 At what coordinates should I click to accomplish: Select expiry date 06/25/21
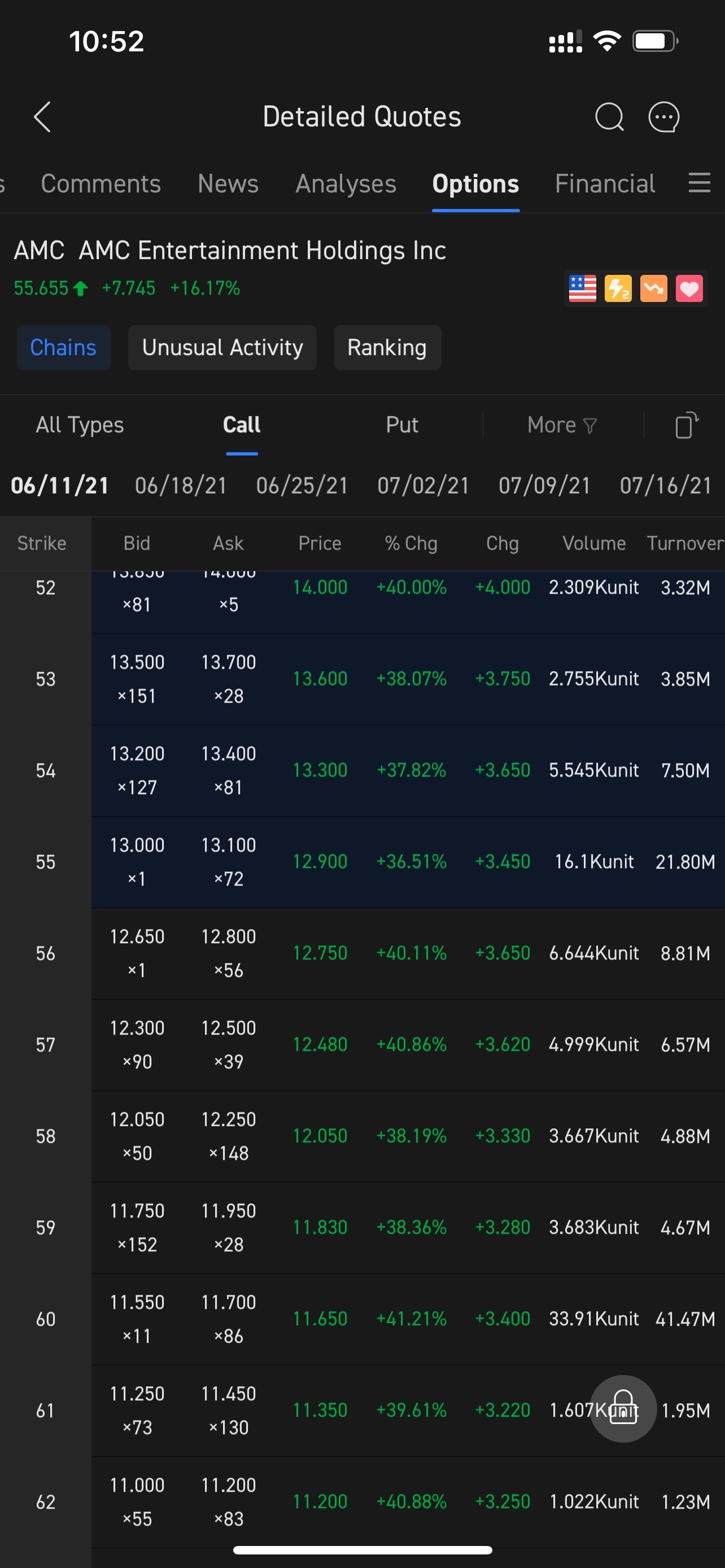coord(302,486)
